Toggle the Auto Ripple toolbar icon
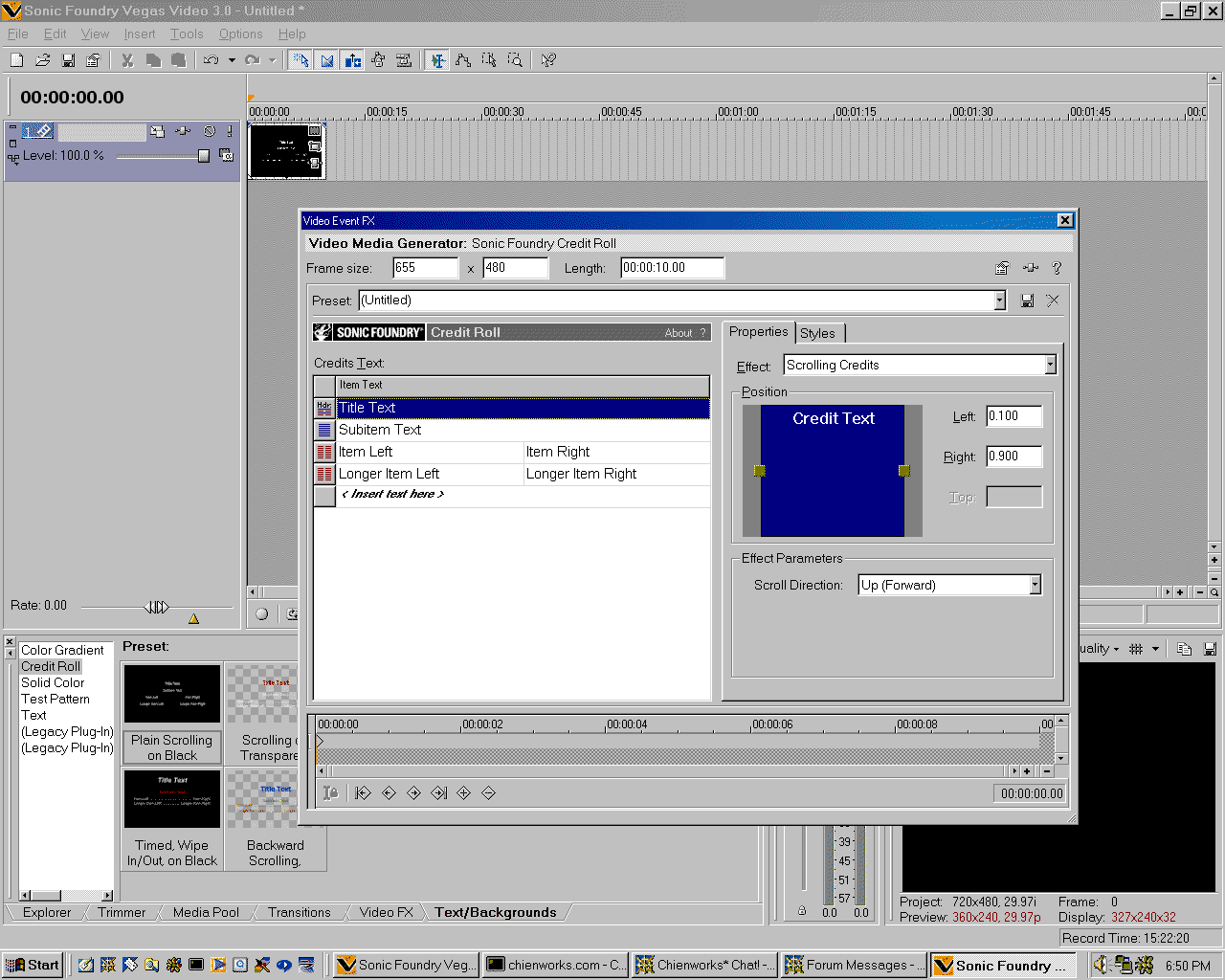Screen dimensions: 1225x980 point(352,60)
